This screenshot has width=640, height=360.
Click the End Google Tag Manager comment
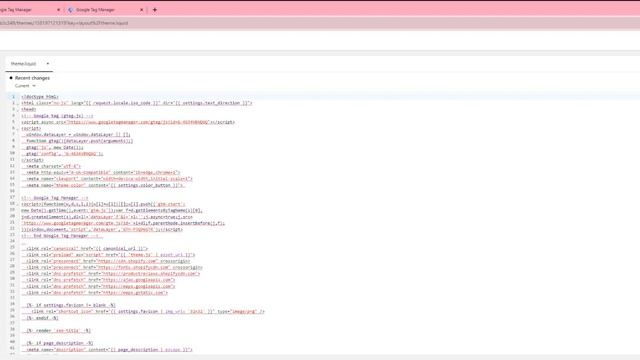click(62, 236)
